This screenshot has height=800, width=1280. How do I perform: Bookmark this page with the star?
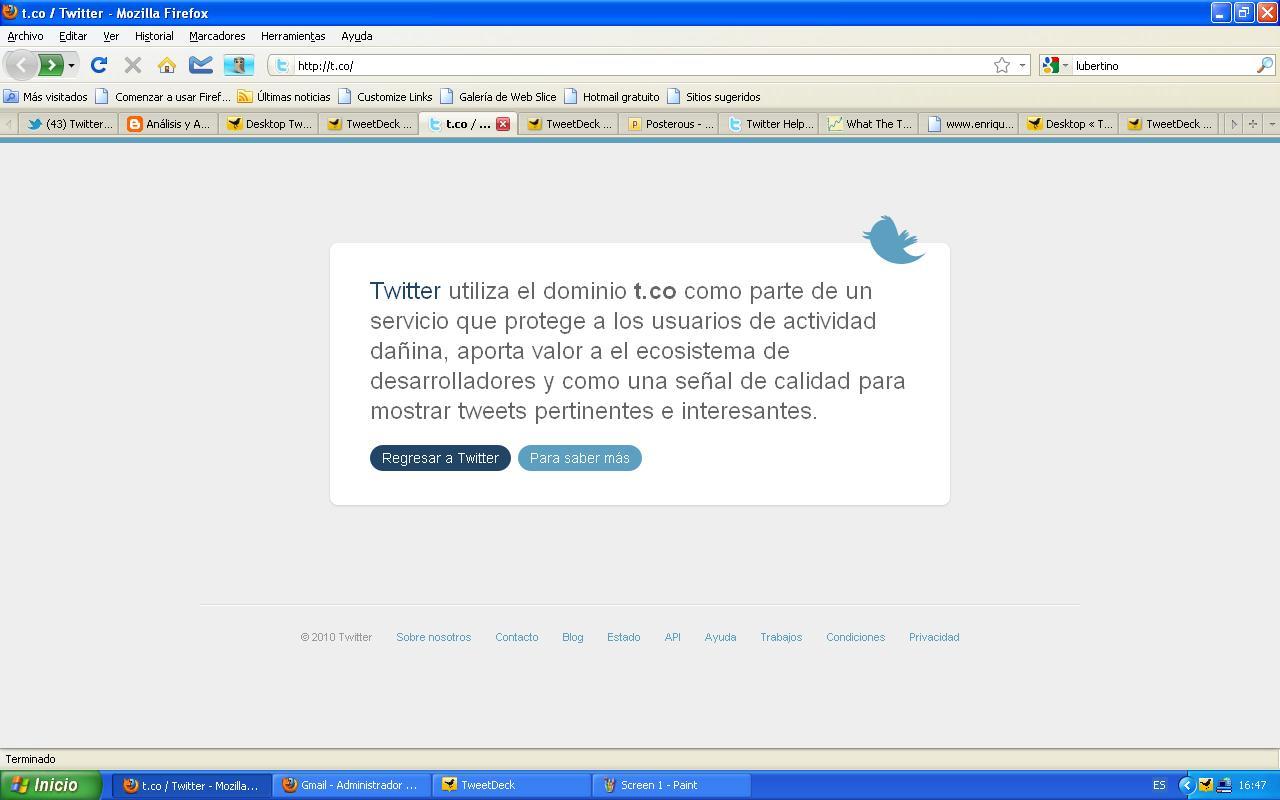pyautogui.click(x=1001, y=65)
